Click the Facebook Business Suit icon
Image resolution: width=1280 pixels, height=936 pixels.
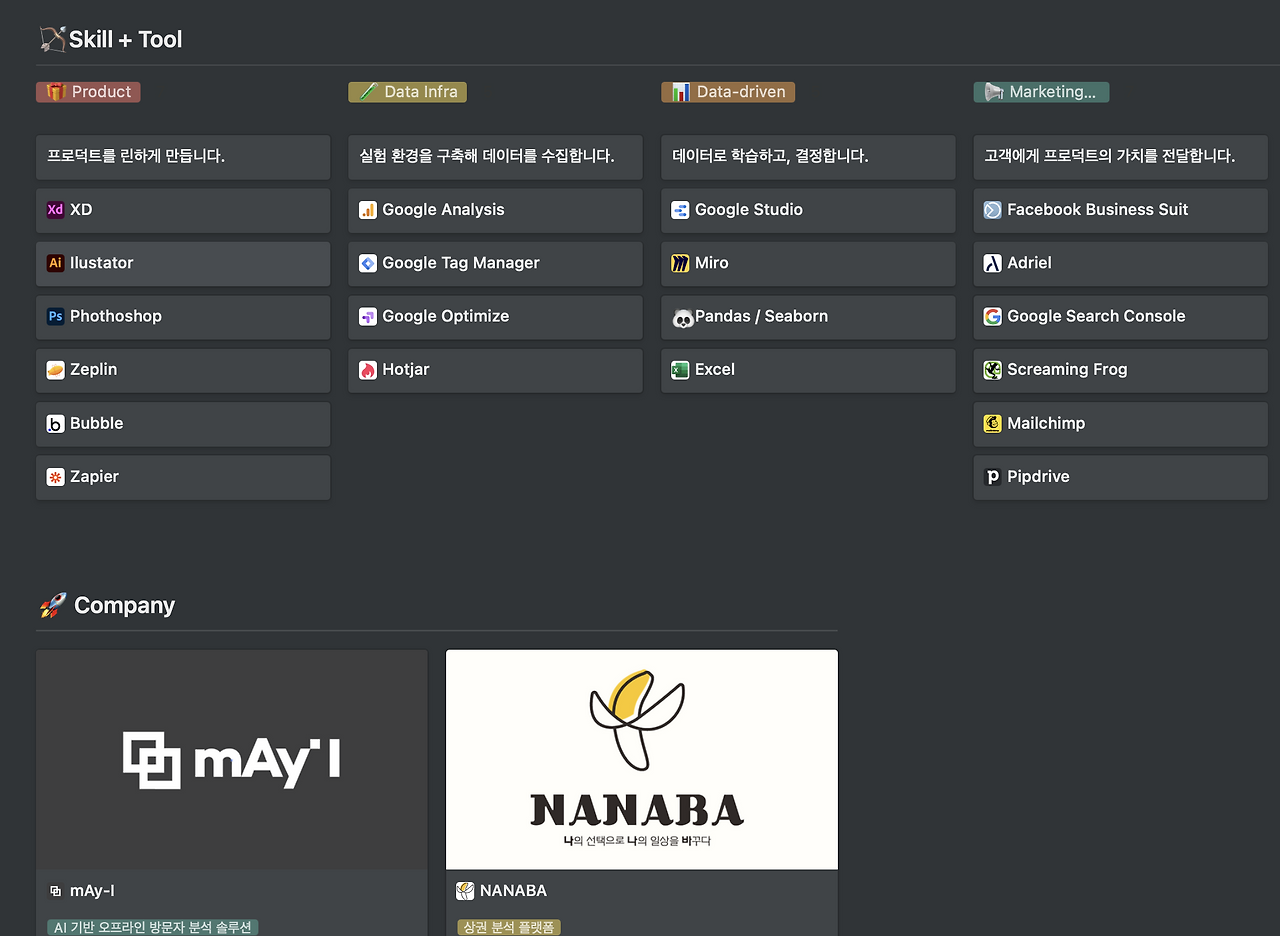coord(993,210)
